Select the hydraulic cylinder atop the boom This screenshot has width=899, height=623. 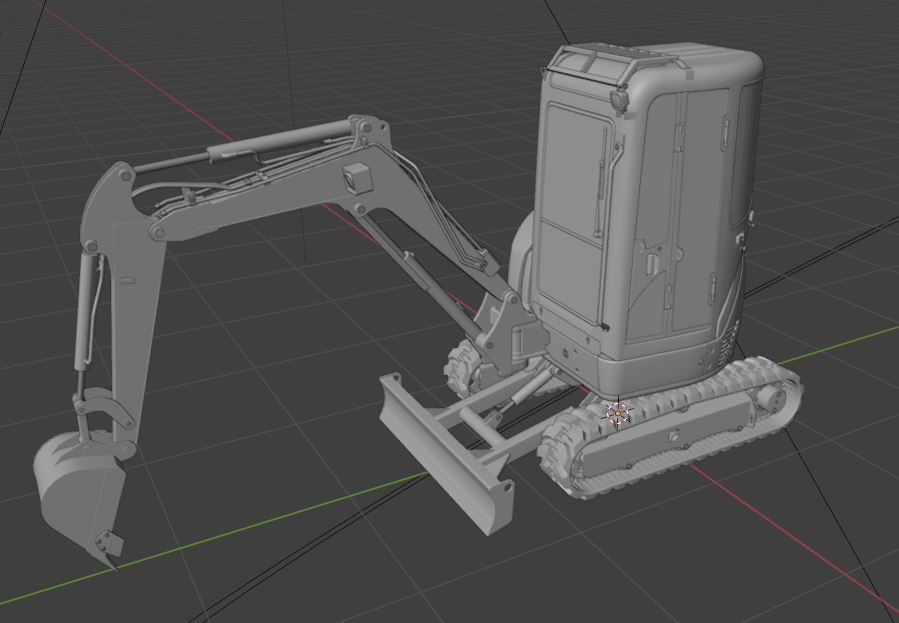point(247,146)
